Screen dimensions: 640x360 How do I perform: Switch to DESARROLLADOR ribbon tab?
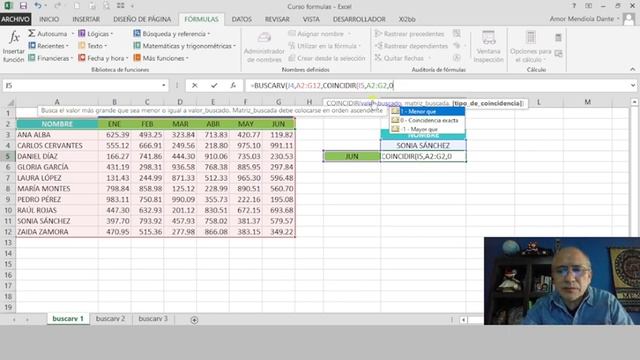coord(359,19)
